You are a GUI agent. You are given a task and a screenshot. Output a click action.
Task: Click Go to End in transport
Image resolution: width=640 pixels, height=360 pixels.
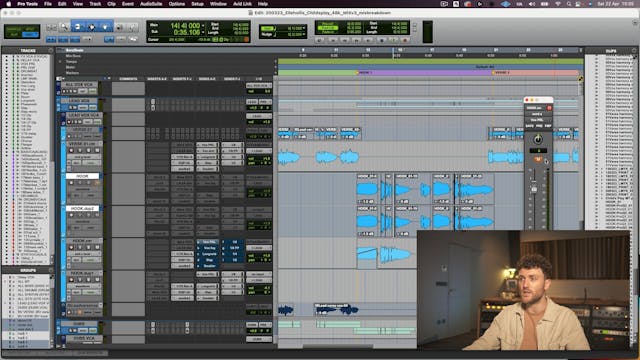[369, 40]
